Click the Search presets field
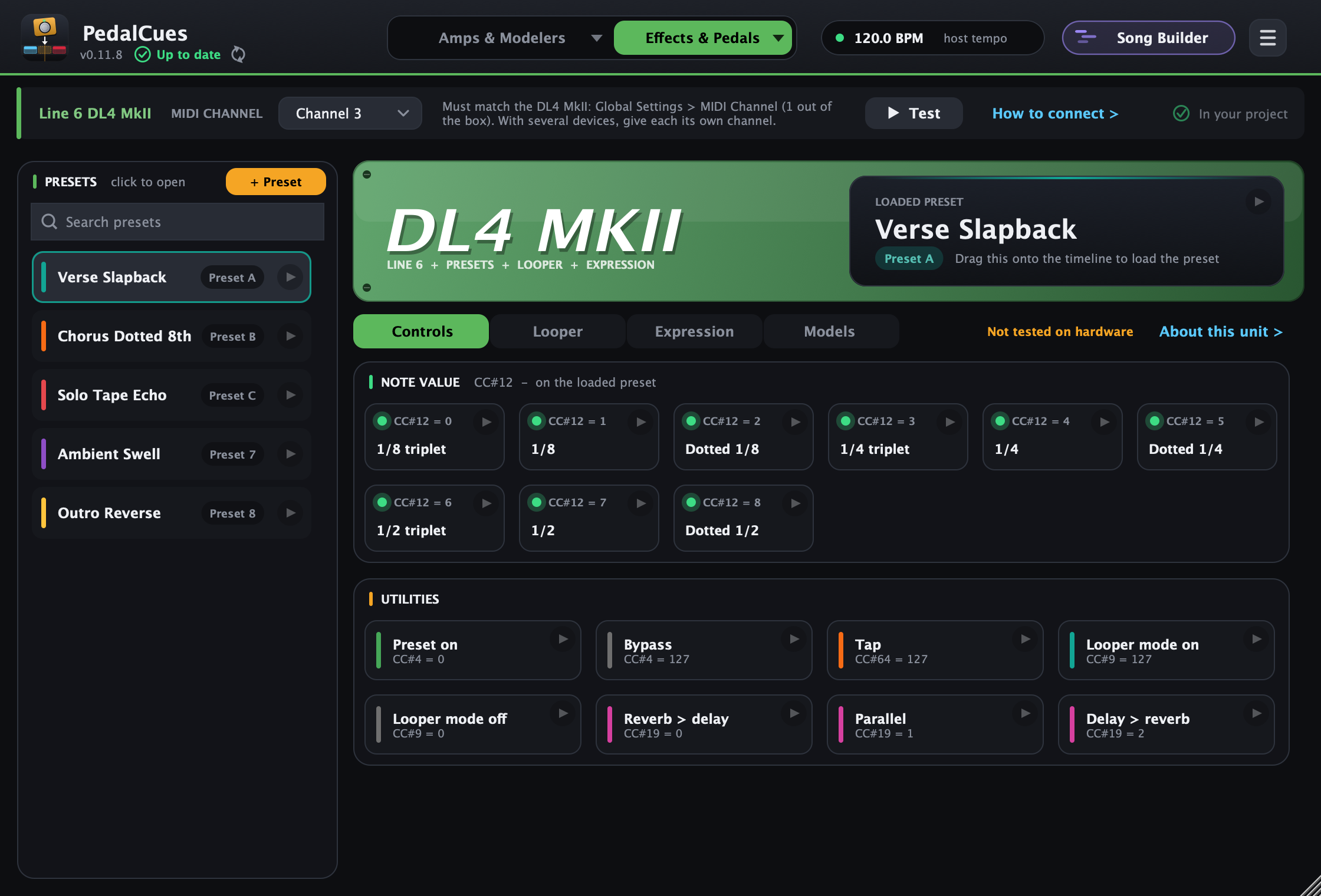1321x896 pixels. tap(178, 222)
